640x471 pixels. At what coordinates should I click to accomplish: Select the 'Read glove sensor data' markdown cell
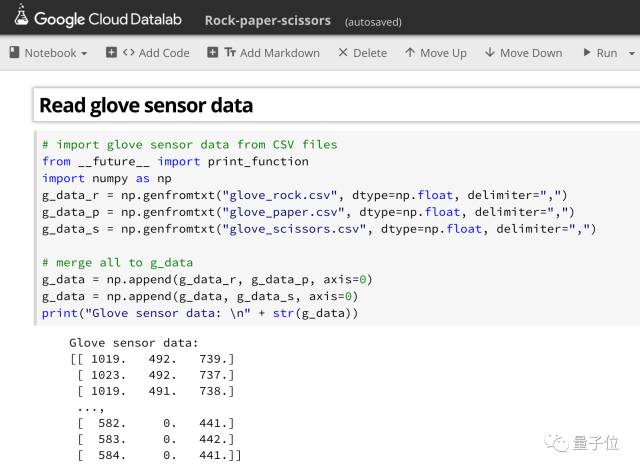point(336,105)
